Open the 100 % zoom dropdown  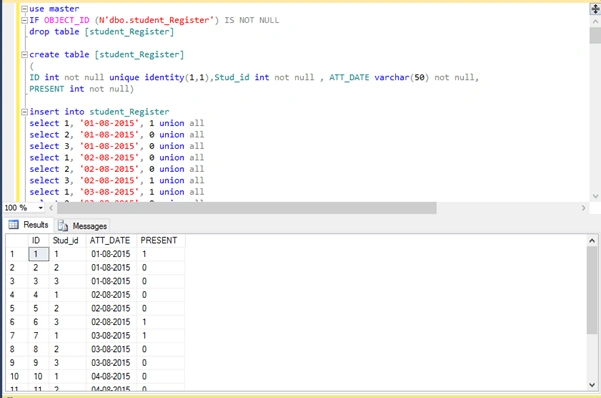(x=40, y=208)
